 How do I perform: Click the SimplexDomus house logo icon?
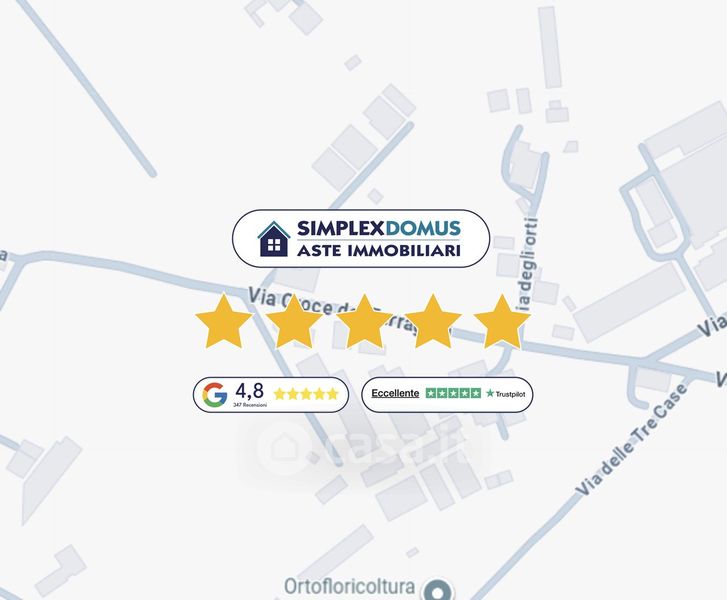(274, 239)
